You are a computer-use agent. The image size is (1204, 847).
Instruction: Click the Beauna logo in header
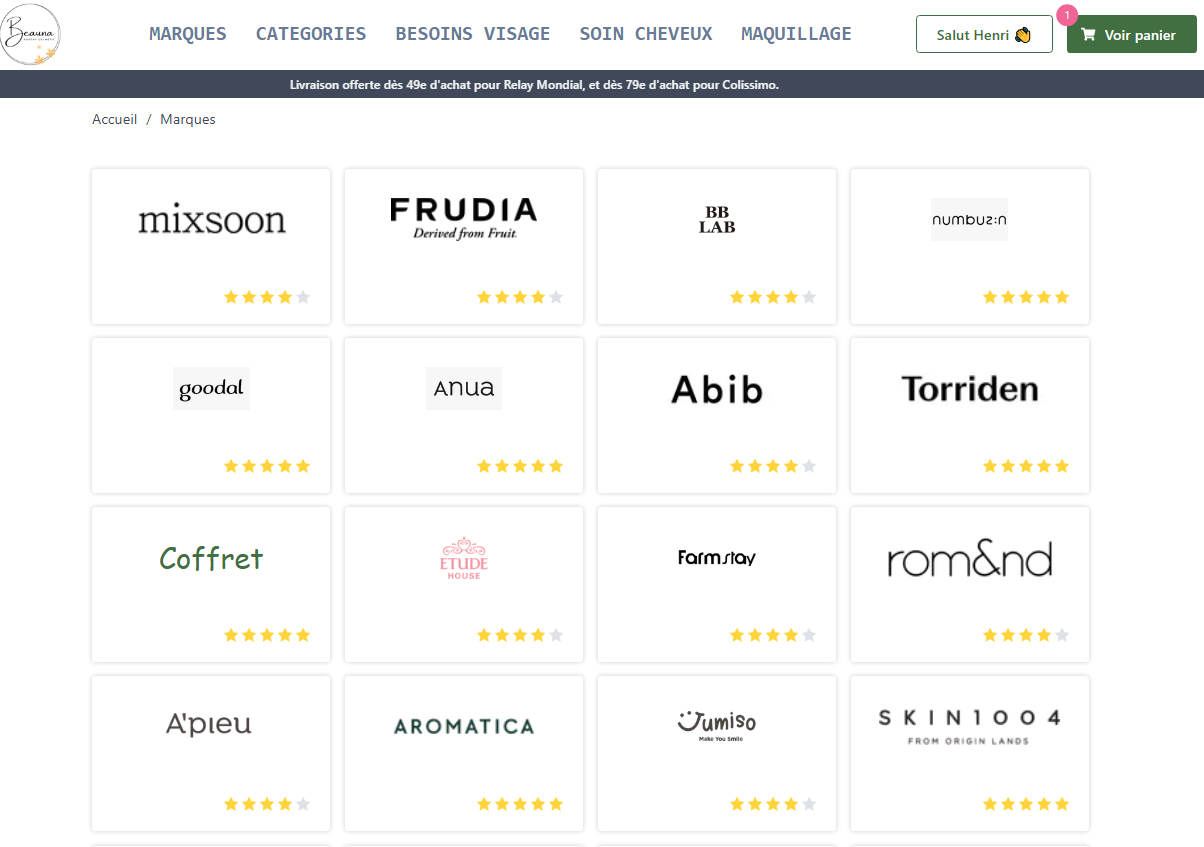click(x=31, y=34)
